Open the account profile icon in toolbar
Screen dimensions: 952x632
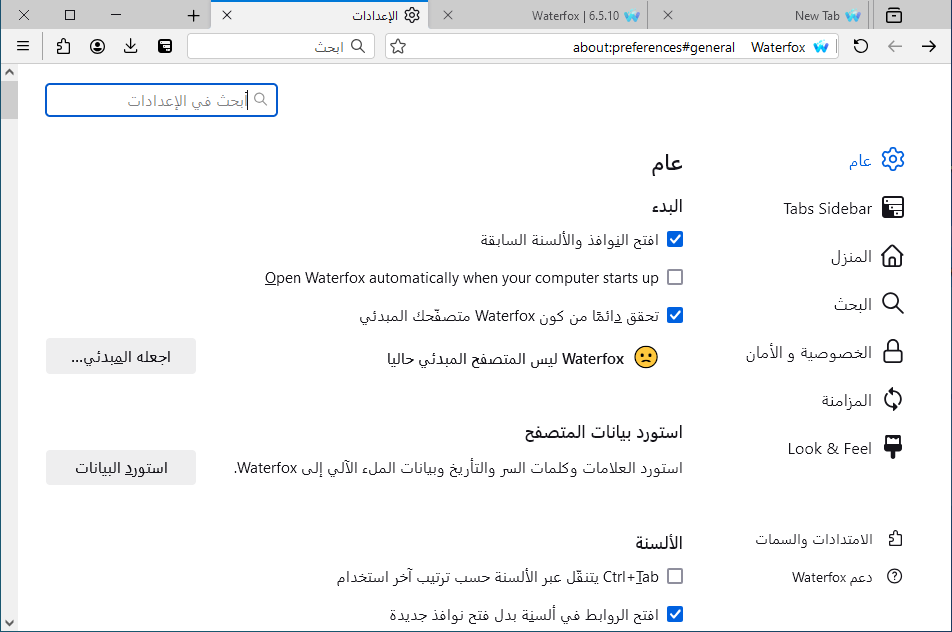(97, 46)
